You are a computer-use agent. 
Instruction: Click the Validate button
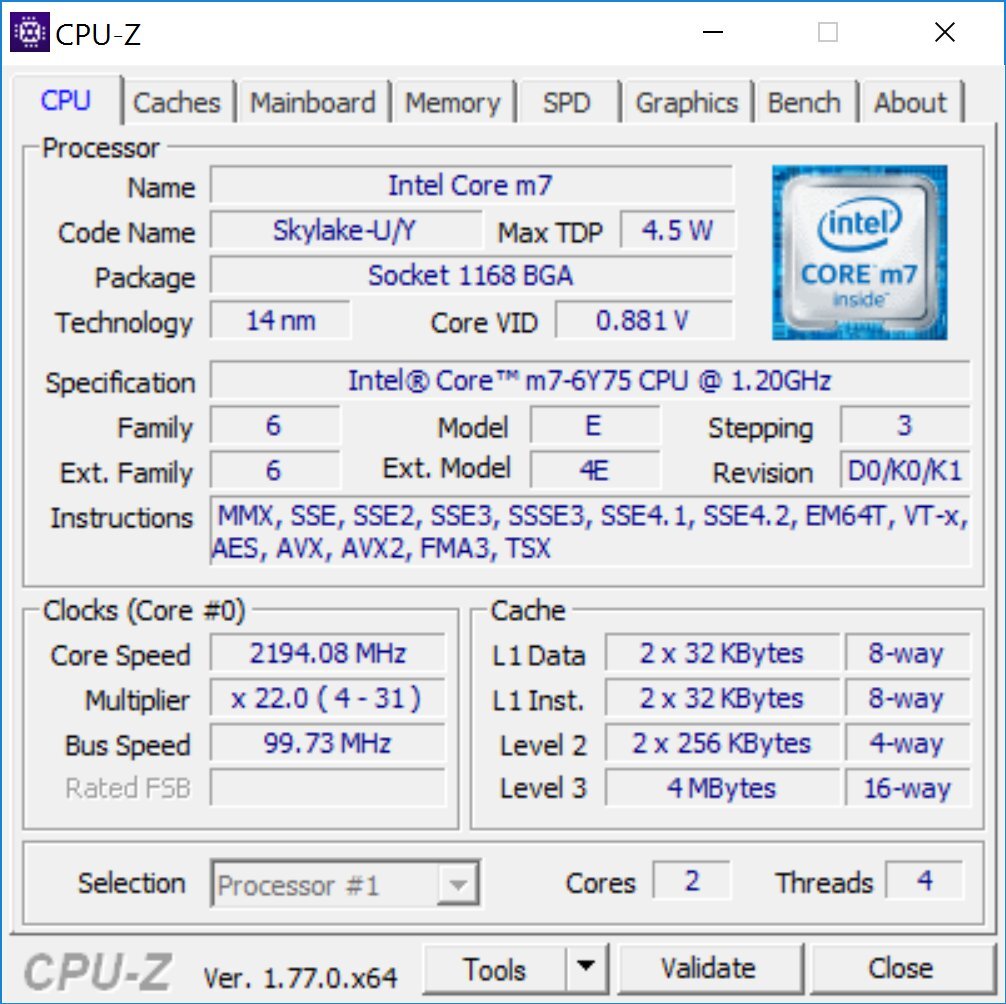708,968
